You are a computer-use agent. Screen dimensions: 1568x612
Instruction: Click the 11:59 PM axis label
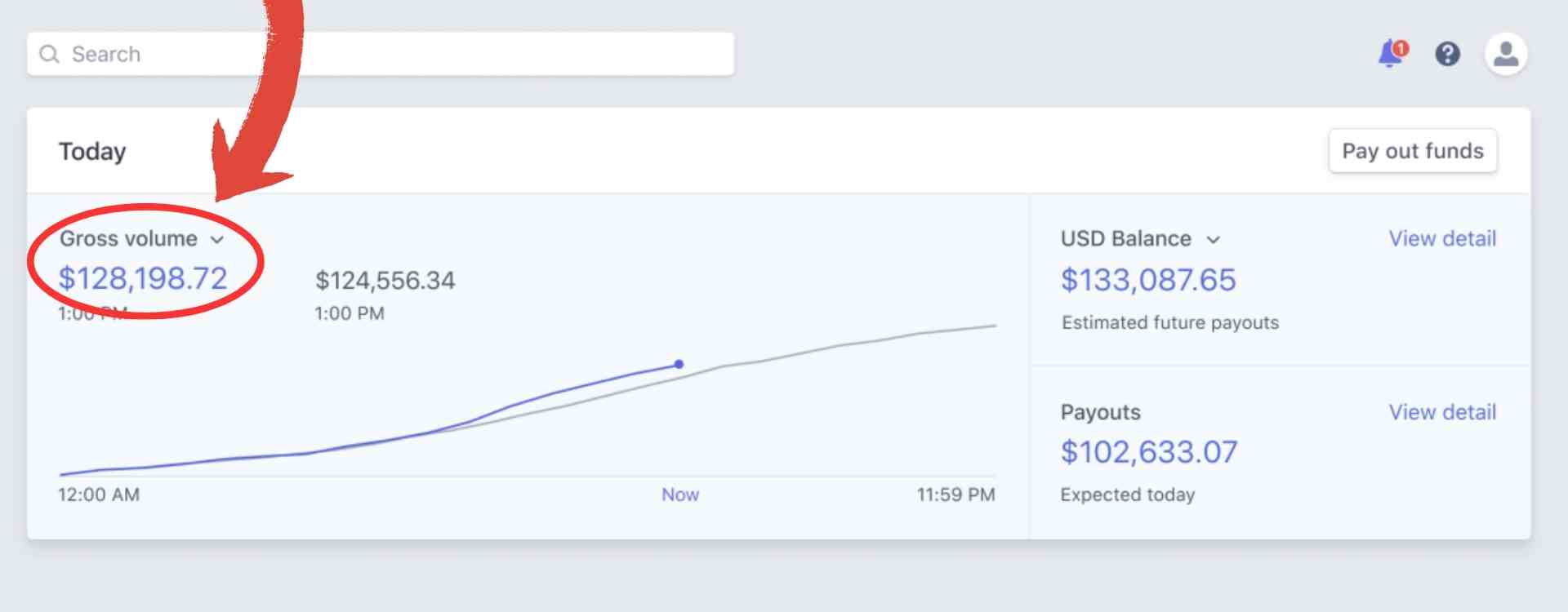(x=955, y=494)
